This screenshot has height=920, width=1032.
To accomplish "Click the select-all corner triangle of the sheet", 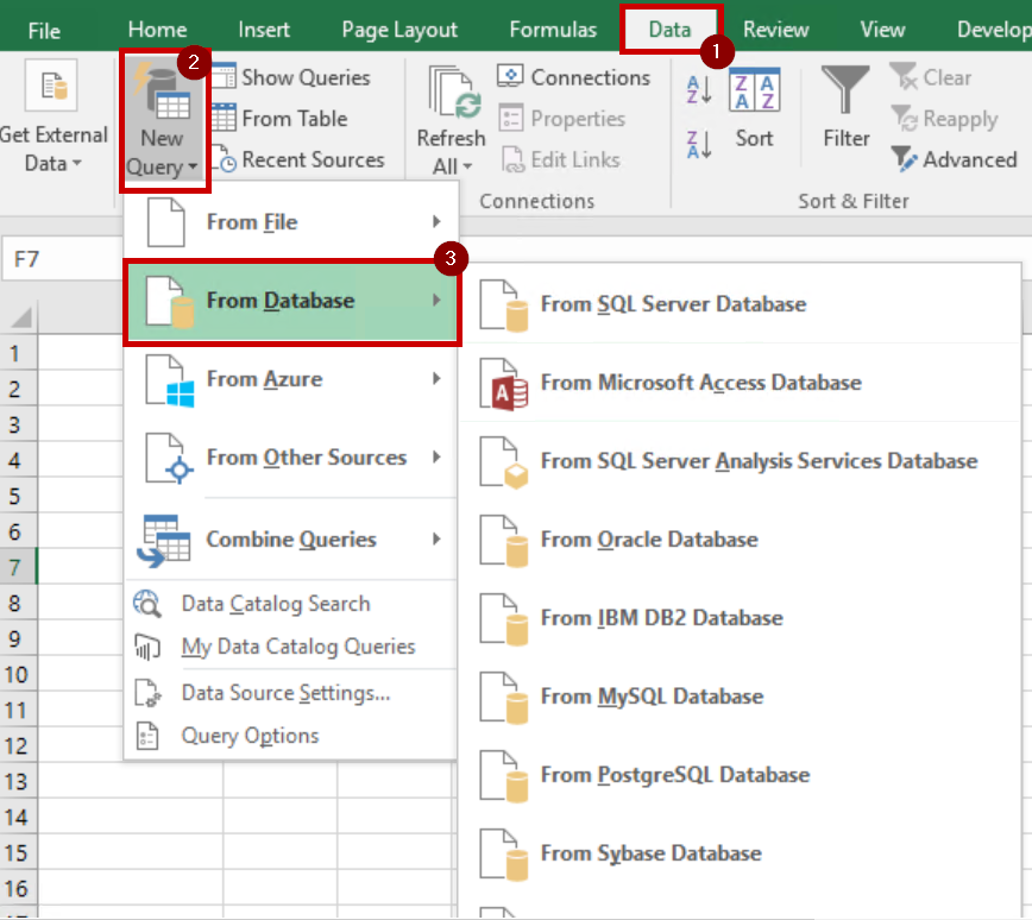I will [x=22, y=318].
